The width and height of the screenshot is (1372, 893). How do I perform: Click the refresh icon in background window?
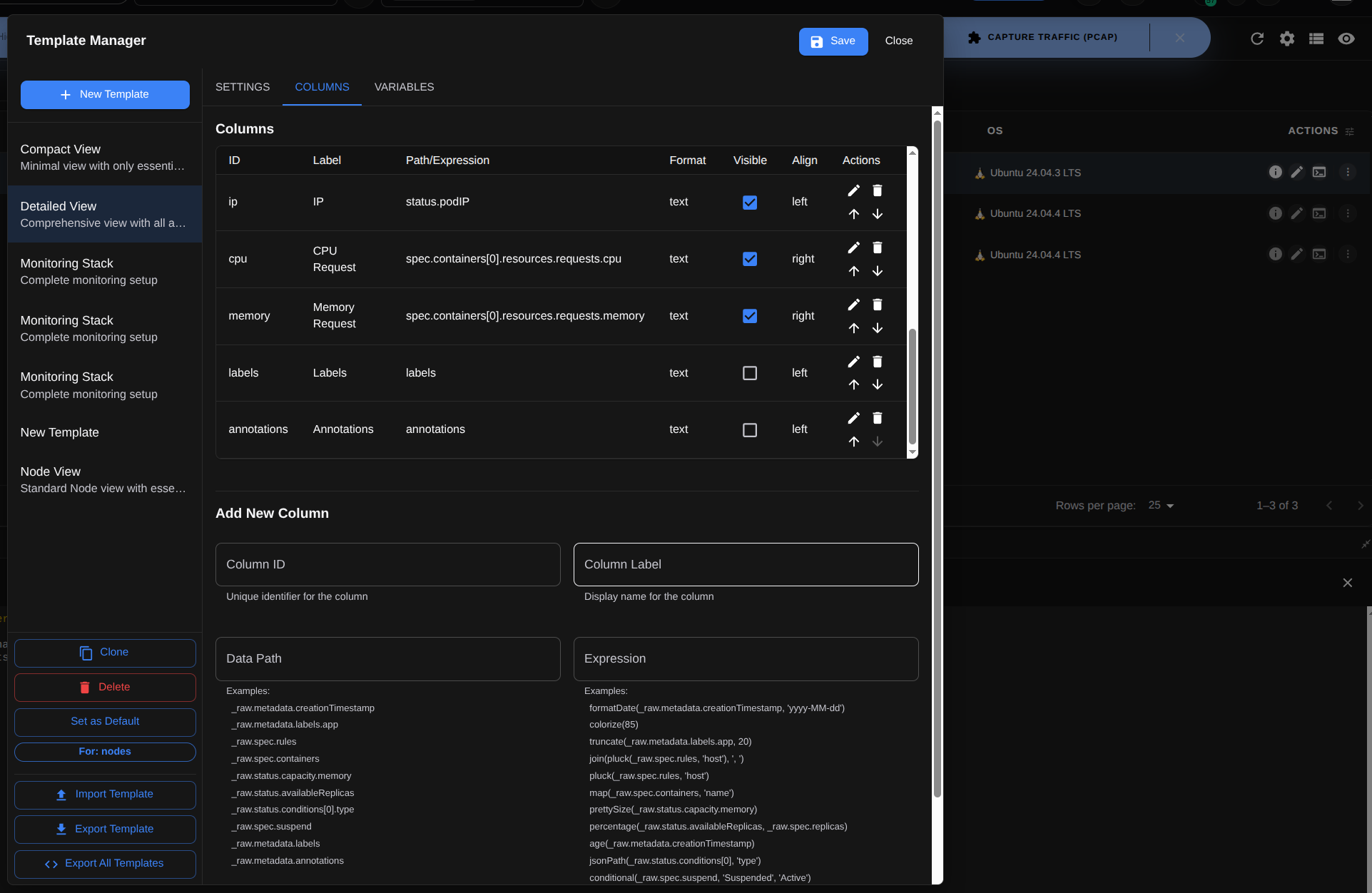pyautogui.click(x=1257, y=39)
